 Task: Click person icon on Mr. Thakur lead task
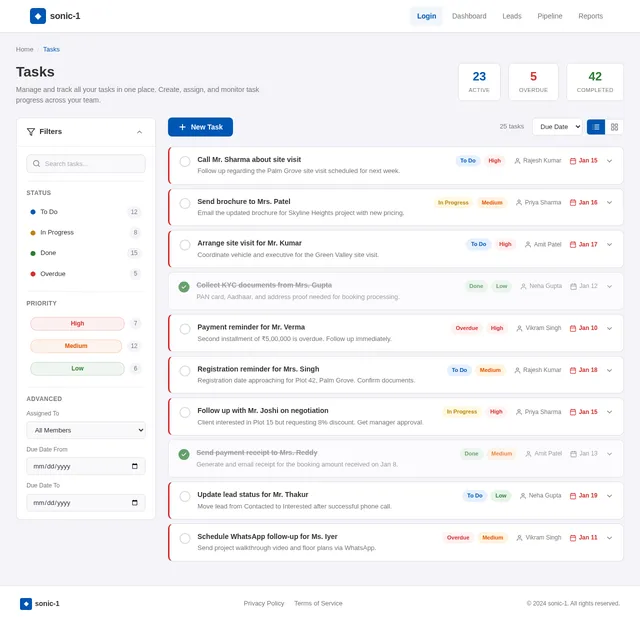(523, 495)
